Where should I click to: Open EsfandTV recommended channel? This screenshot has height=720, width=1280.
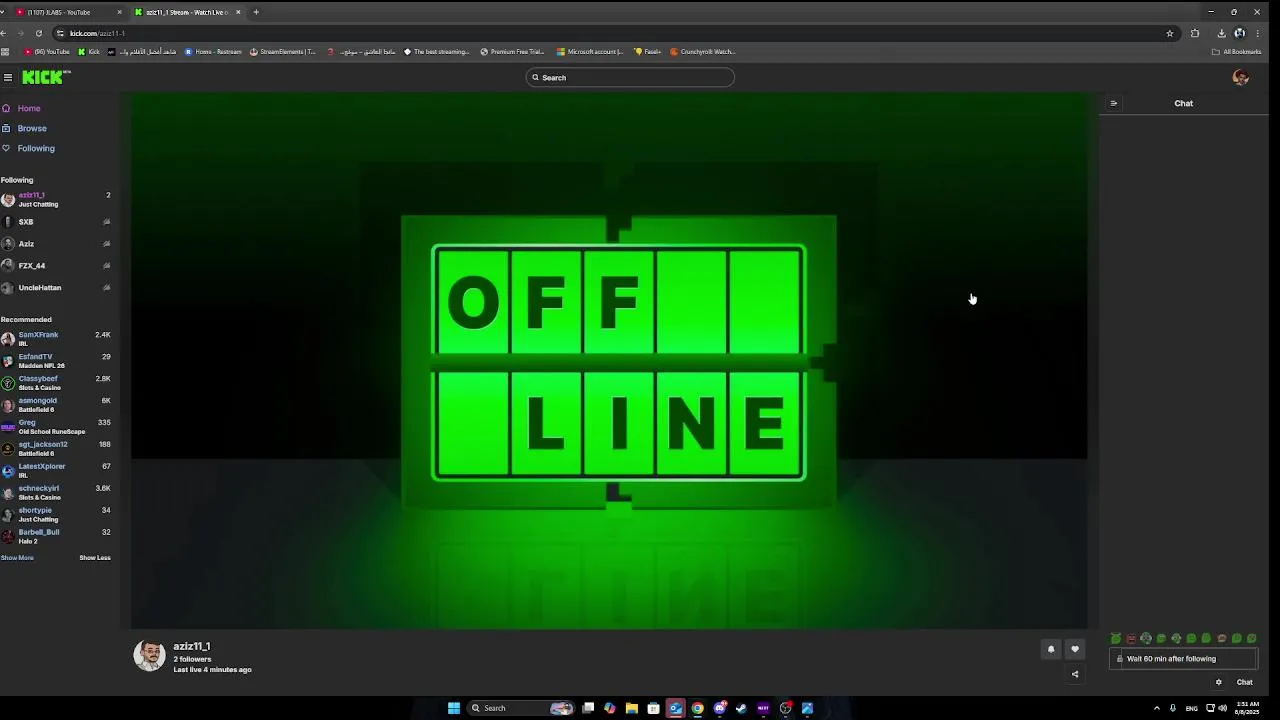(56, 361)
